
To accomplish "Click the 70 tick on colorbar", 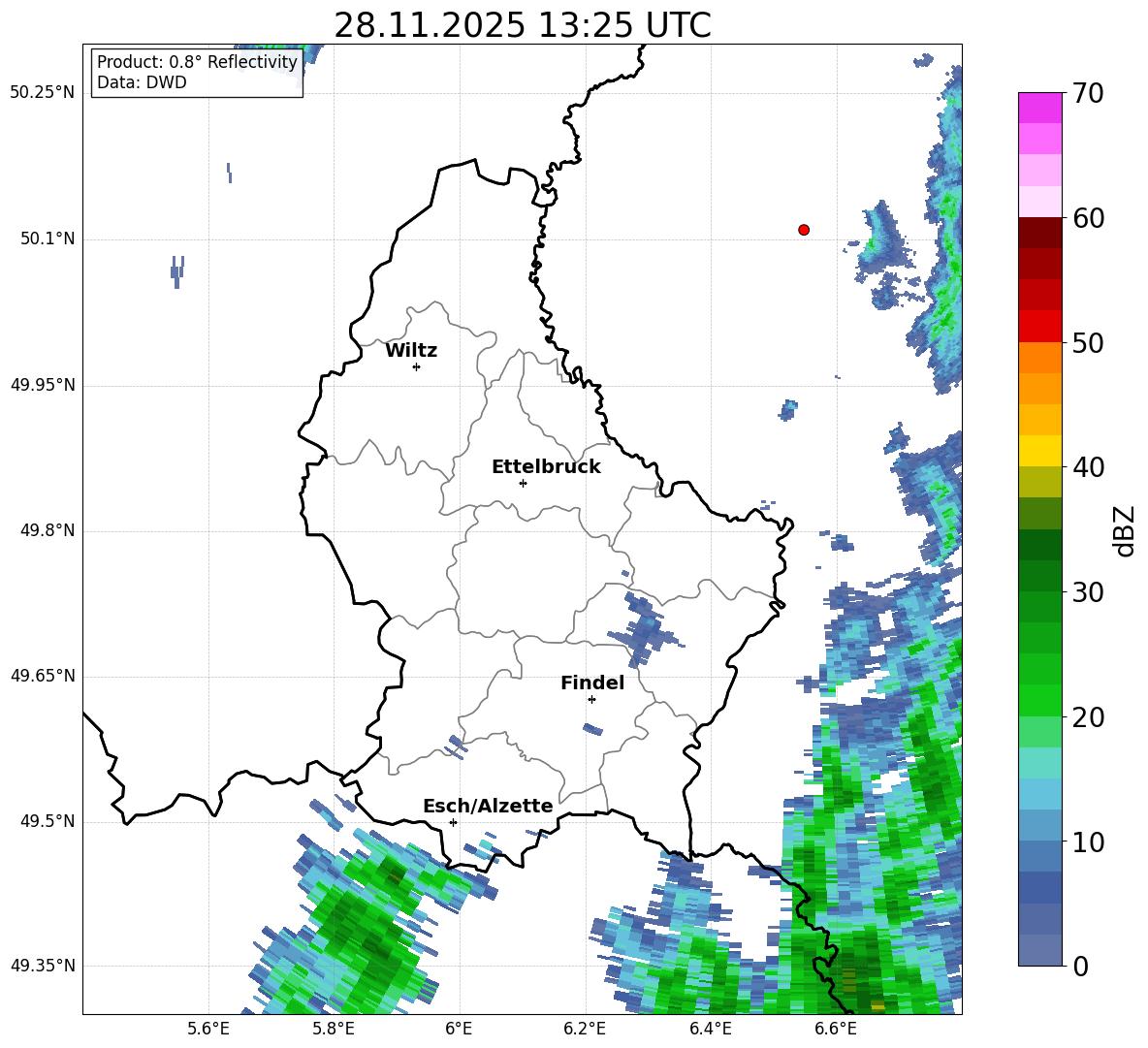I will [x=1088, y=93].
